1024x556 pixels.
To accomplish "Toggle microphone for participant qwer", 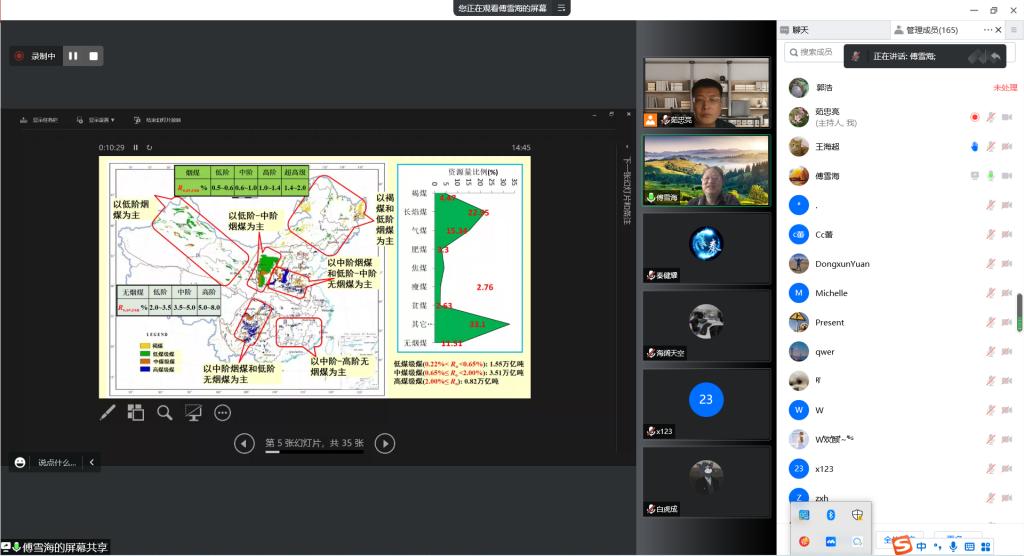I will 991,351.
